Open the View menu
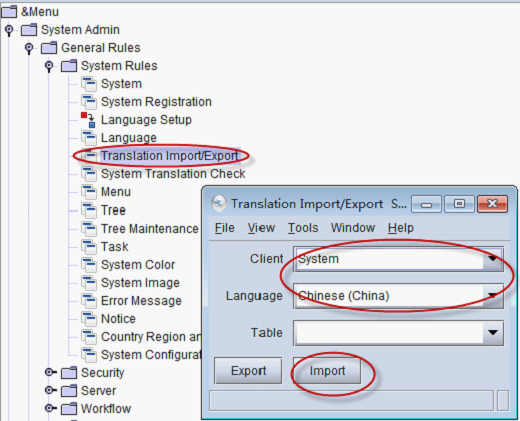Image resolution: width=520 pixels, height=421 pixels. tap(261, 228)
